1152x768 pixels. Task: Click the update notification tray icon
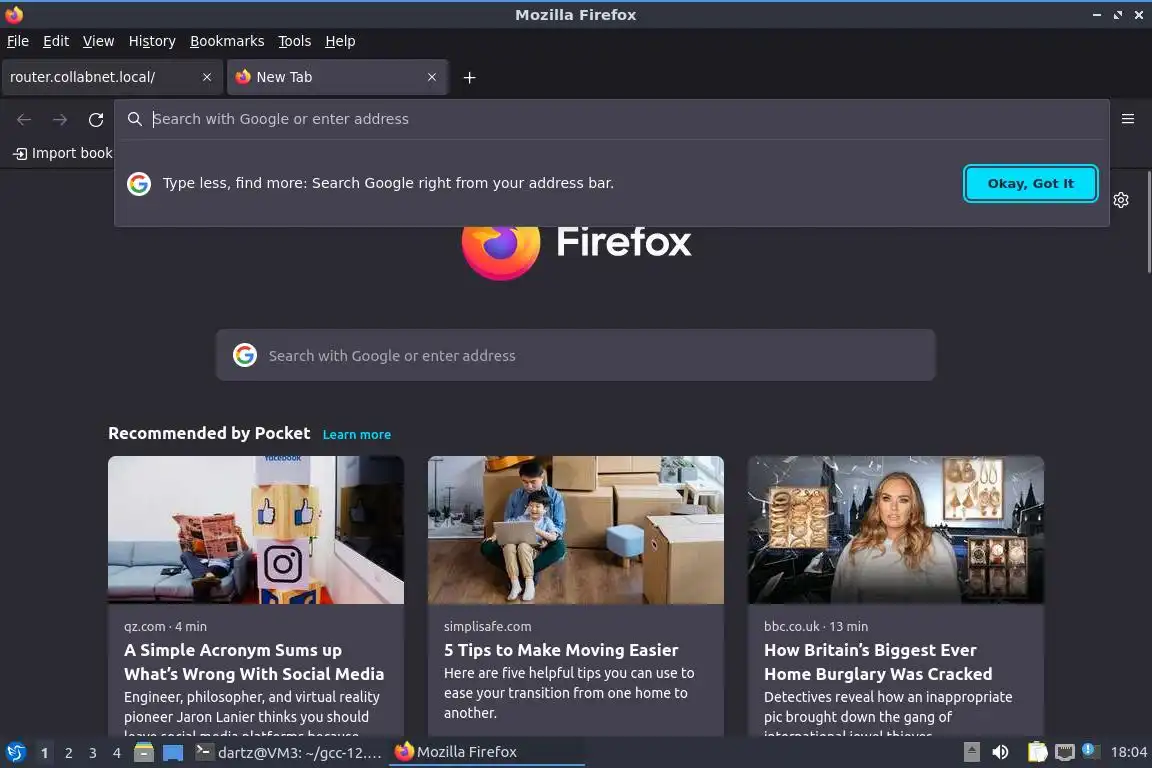pos(1090,751)
